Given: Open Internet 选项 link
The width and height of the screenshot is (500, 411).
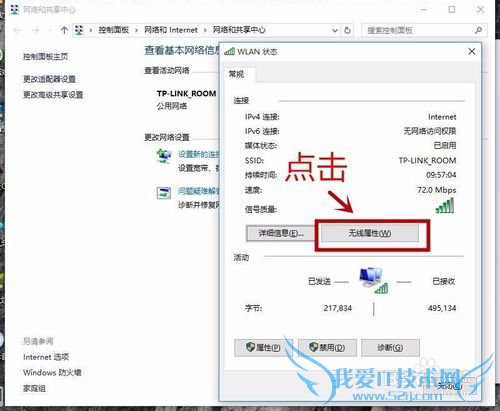Looking at the screenshot, I should pos(46,357).
